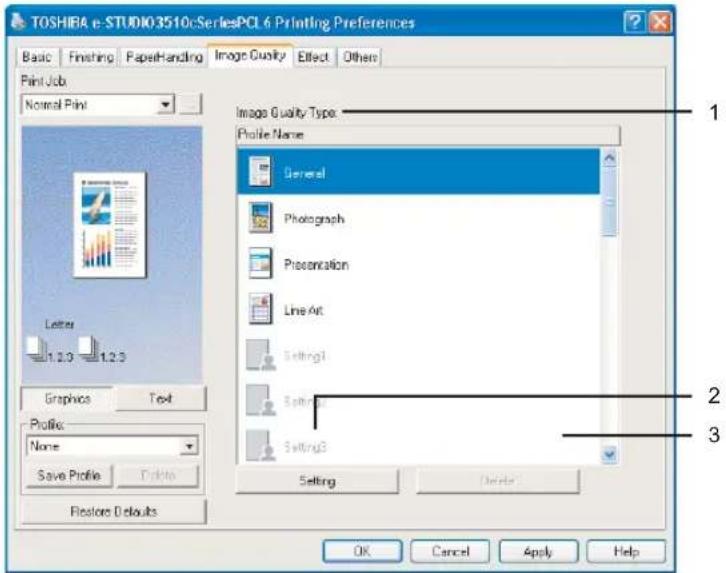Viewport: 726px width, 573px height.
Task: Close the Printing Preferences dialog
Action: coord(659,22)
